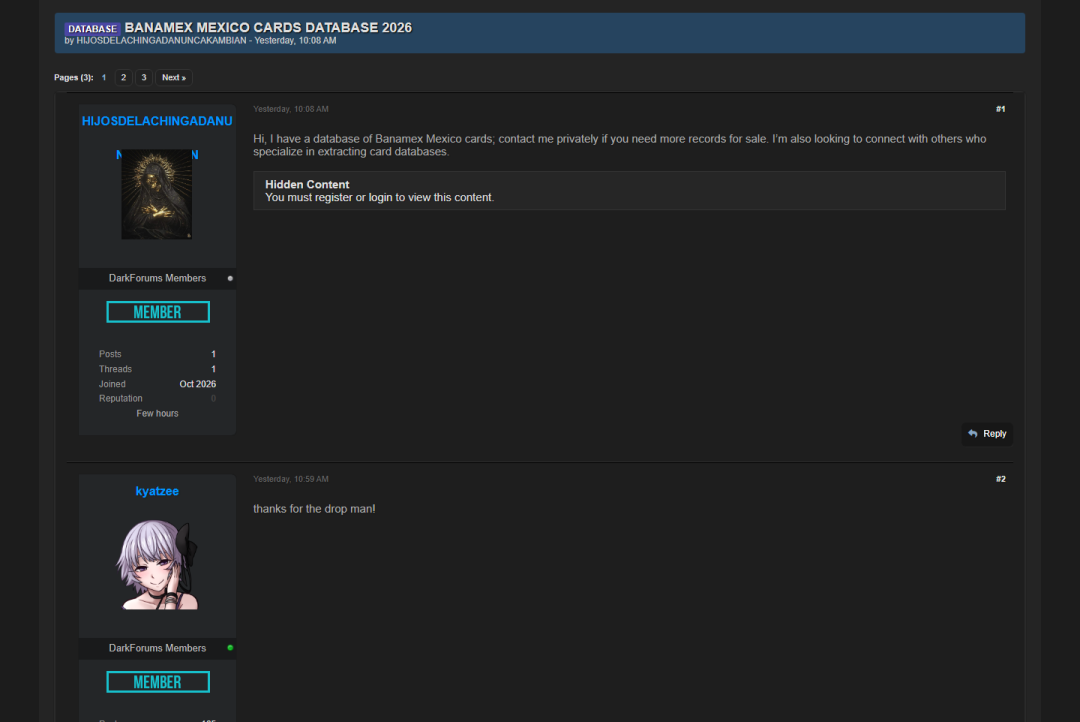The image size is (1080, 722).
Task: Open the #2 post permalink
Action: 1000,479
